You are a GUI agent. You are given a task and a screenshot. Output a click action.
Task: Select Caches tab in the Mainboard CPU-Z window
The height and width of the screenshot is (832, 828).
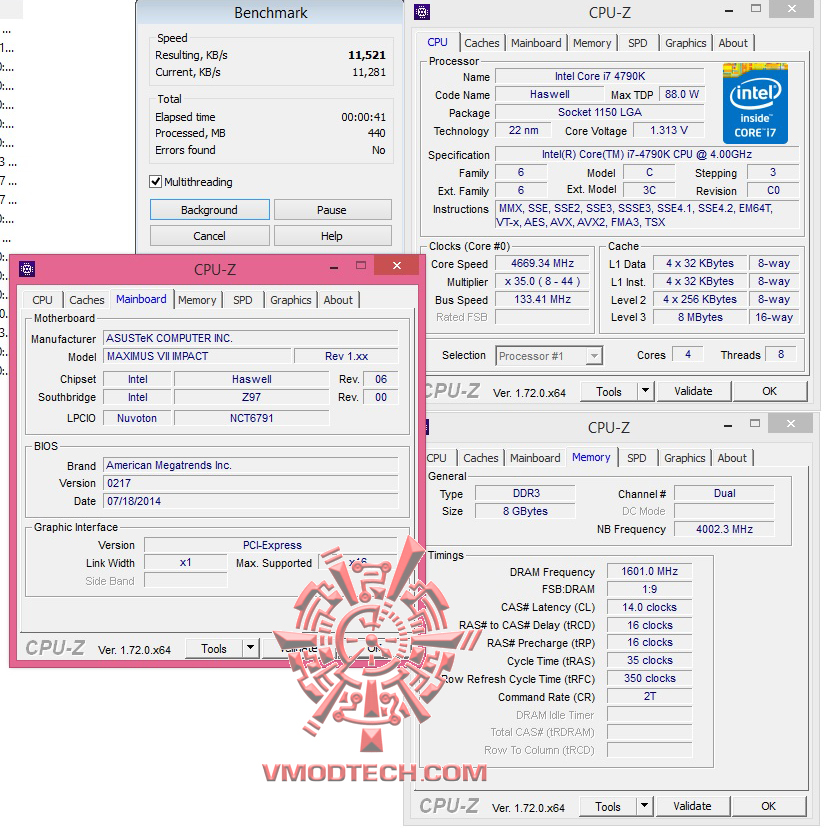point(87,300)
